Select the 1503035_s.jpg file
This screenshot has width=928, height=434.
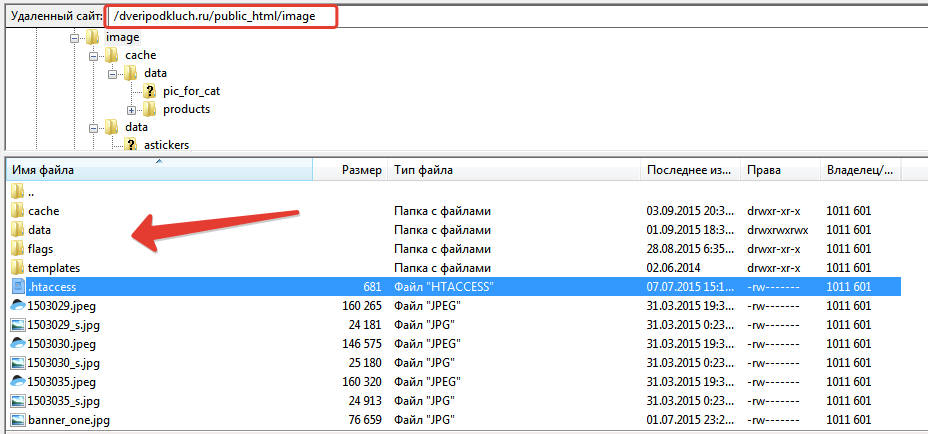tap(453, 400)
